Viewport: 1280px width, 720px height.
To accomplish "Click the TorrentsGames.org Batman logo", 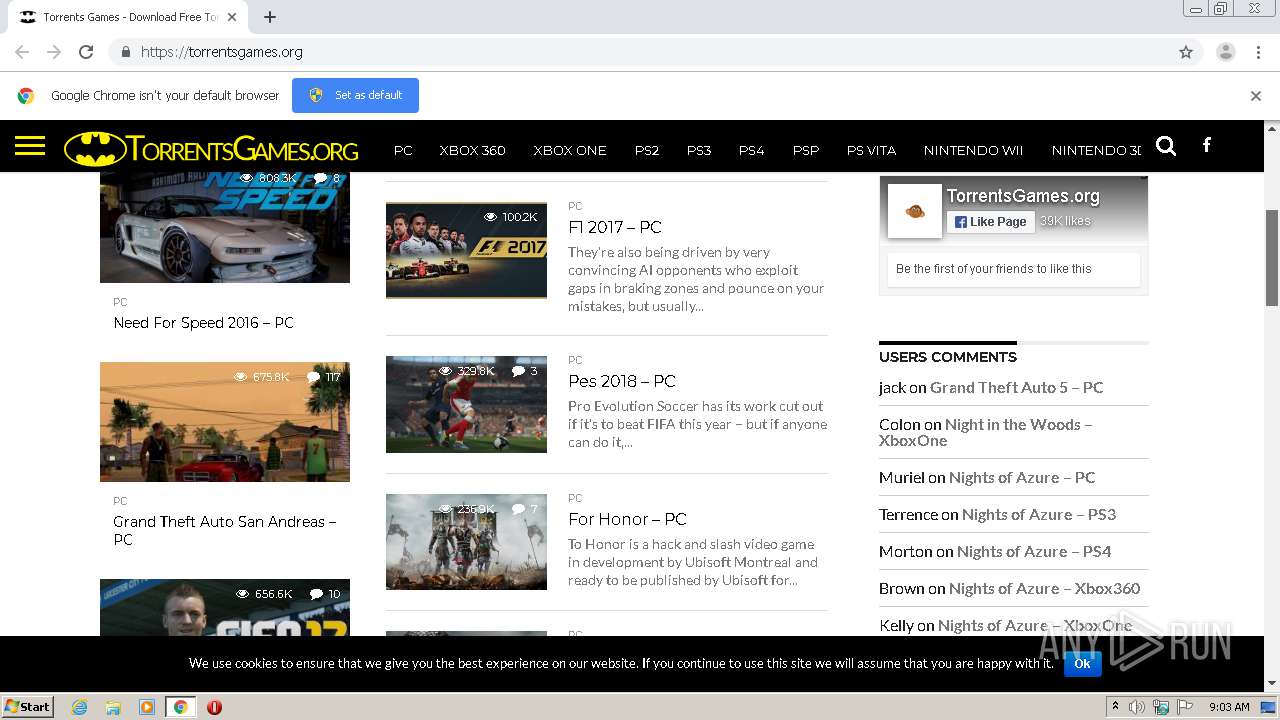I will tap(211, 149).
